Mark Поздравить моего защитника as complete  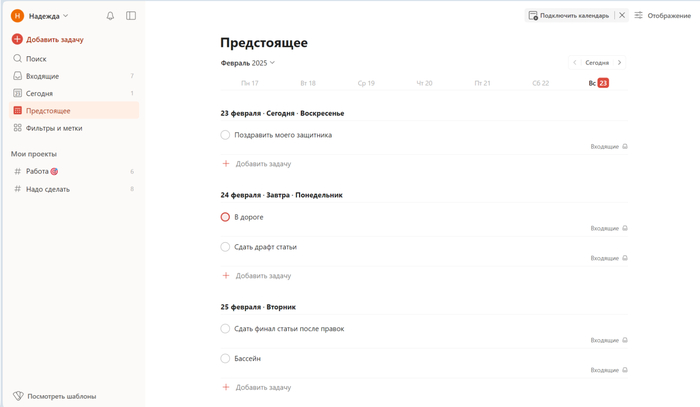coord(225,135)
